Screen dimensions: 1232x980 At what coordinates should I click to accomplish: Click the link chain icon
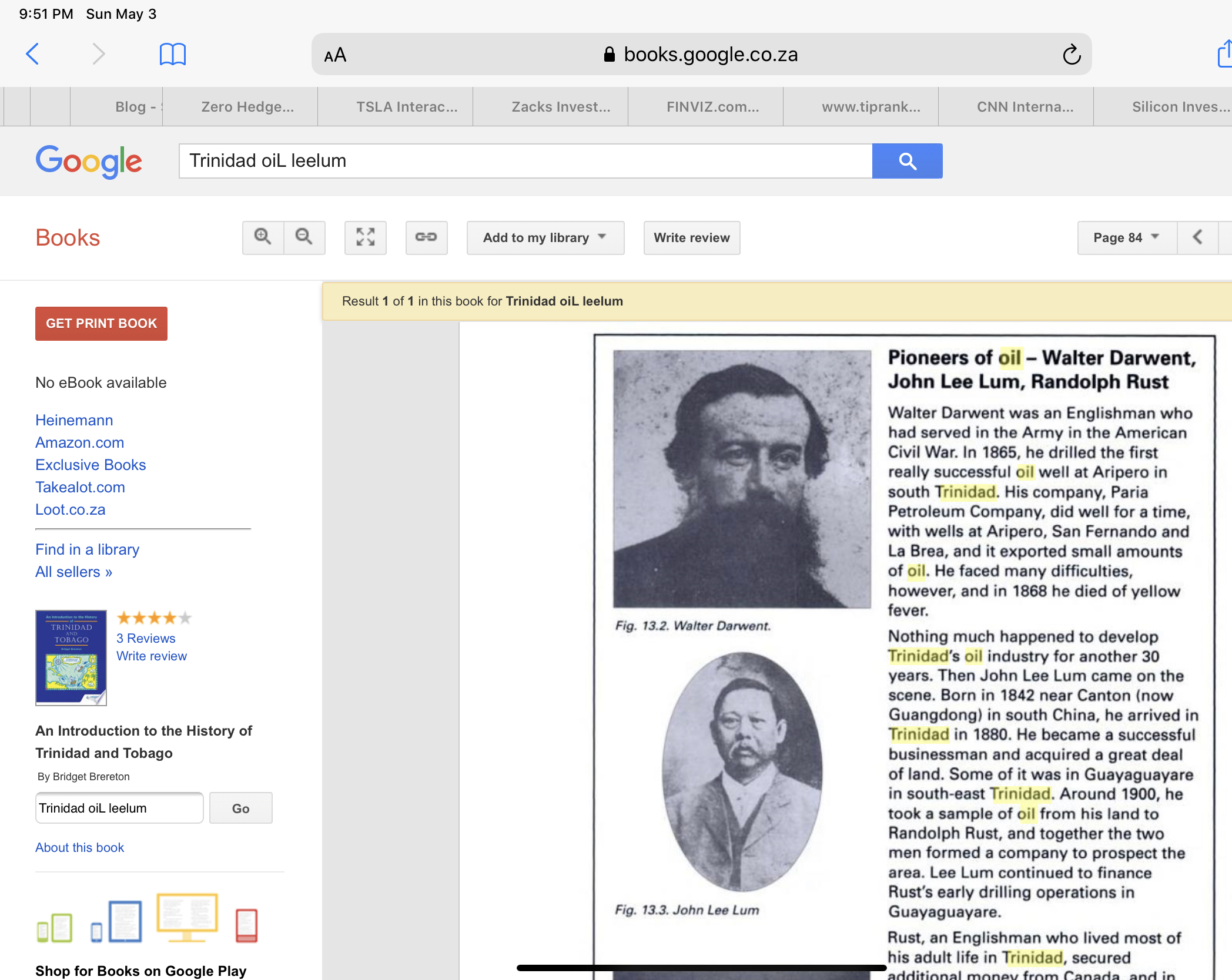coord(426,237)
